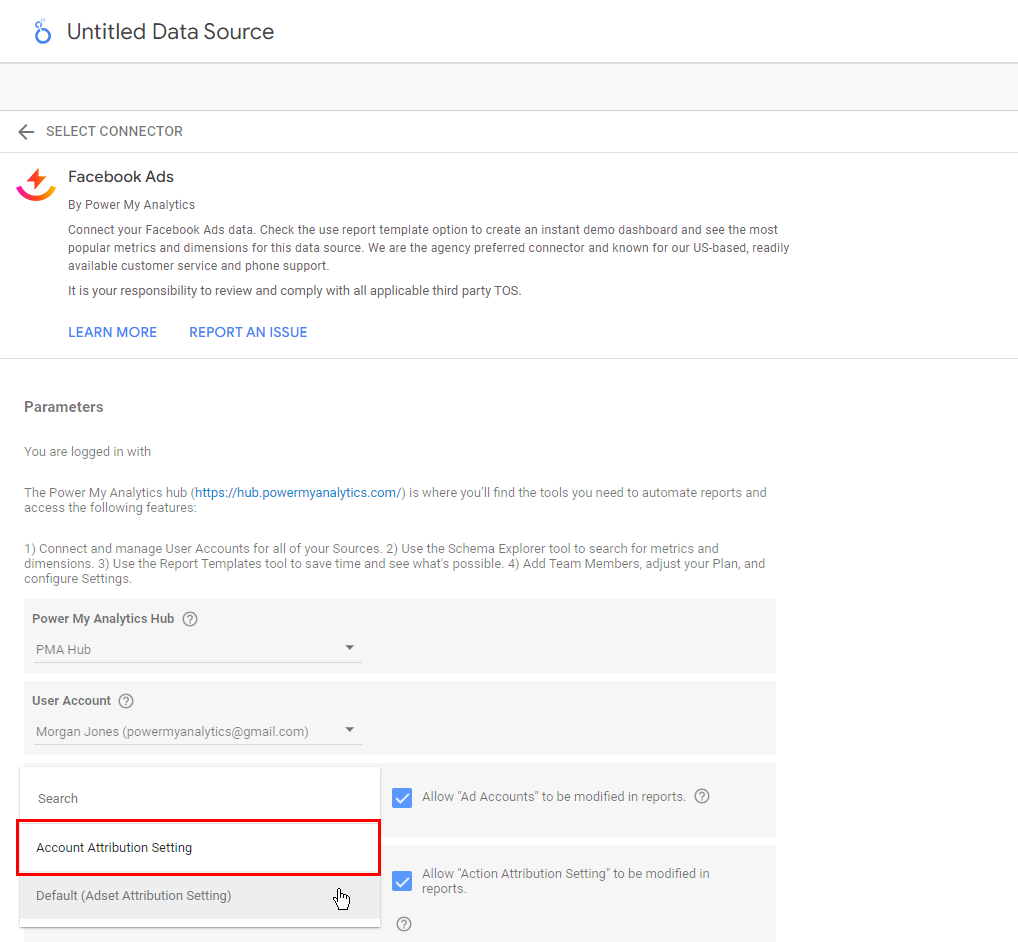Screen dimensions: 1018x942
Task: Click the Facebook Ads connector logo
Action: (x=37, y=184)
